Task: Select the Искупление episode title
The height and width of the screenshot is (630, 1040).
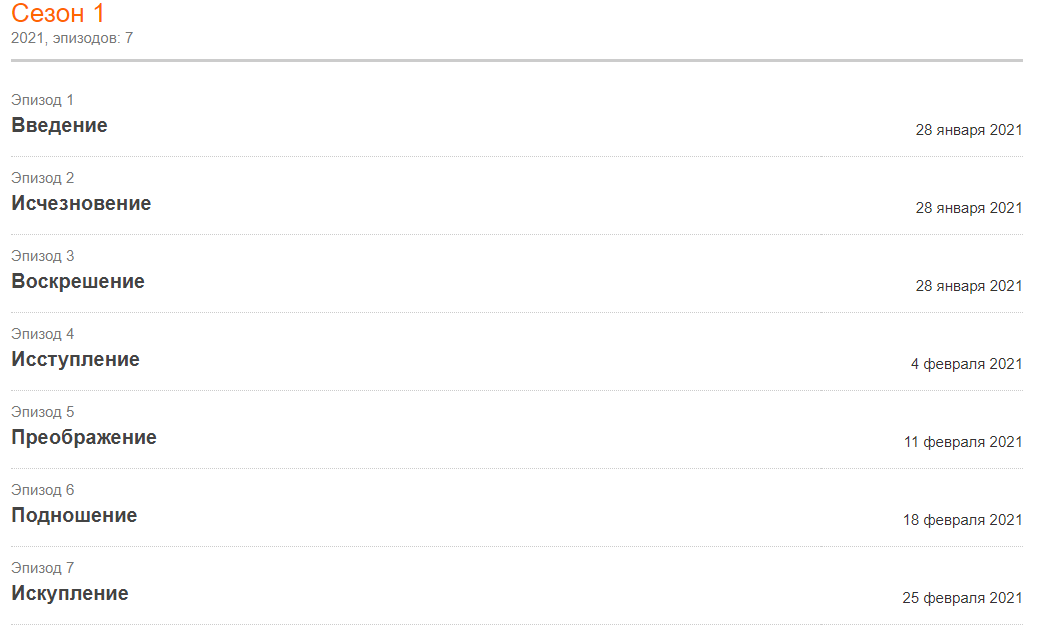Action: click(x=70, y=594)
